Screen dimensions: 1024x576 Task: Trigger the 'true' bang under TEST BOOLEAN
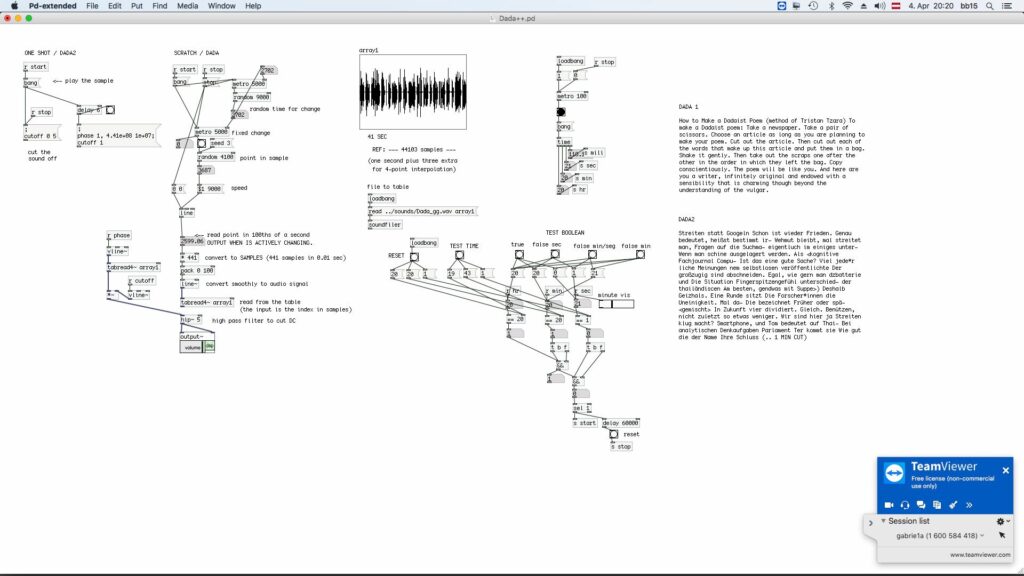(x=519, y=254)
